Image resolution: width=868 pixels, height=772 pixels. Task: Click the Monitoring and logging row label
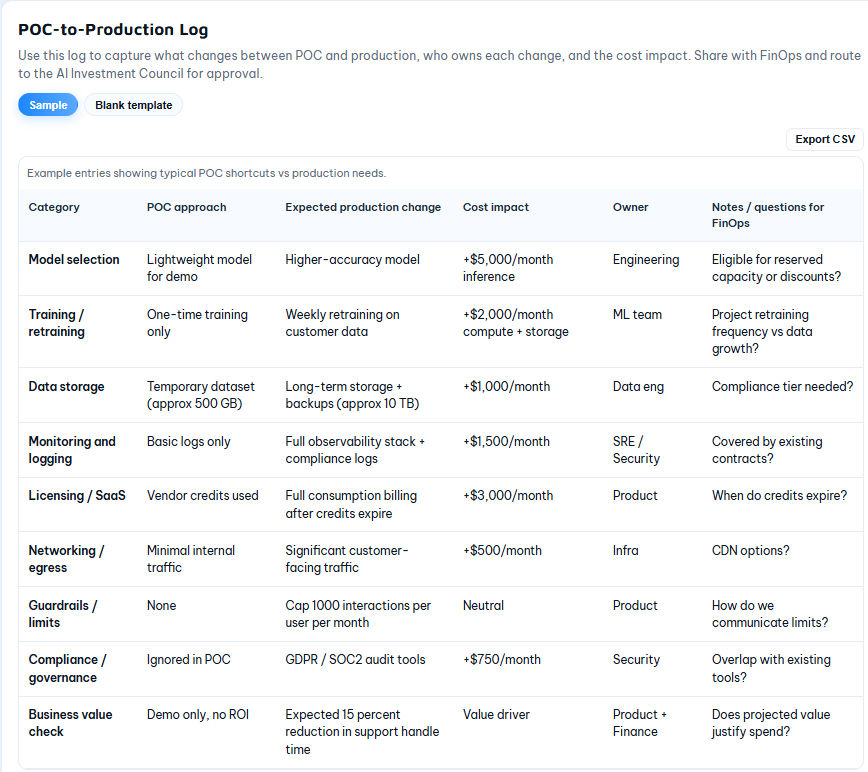(72, 450)
